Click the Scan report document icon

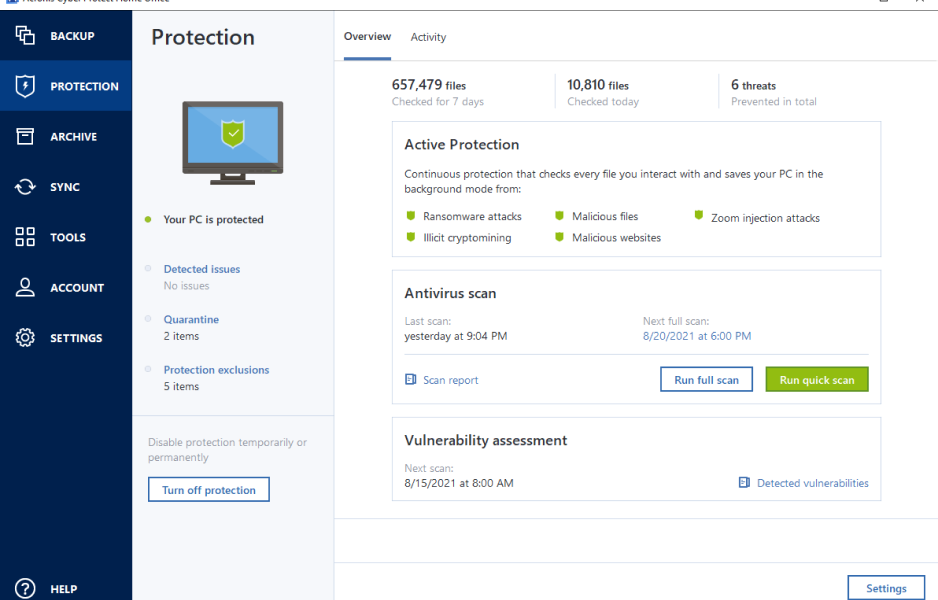pos(410,380)
